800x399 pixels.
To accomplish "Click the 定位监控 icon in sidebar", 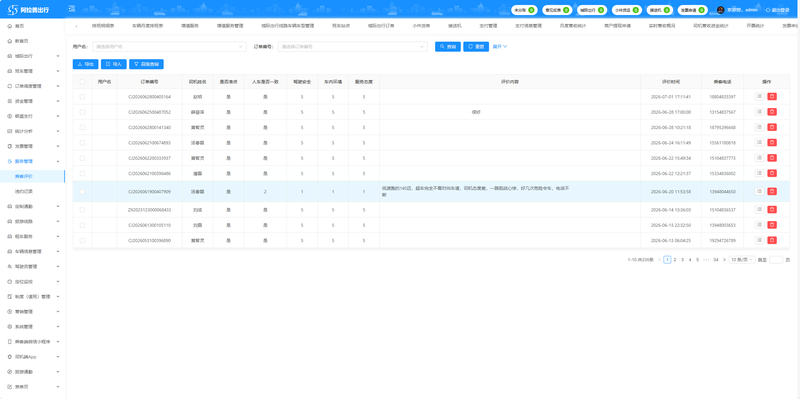I will click(10, 282).
